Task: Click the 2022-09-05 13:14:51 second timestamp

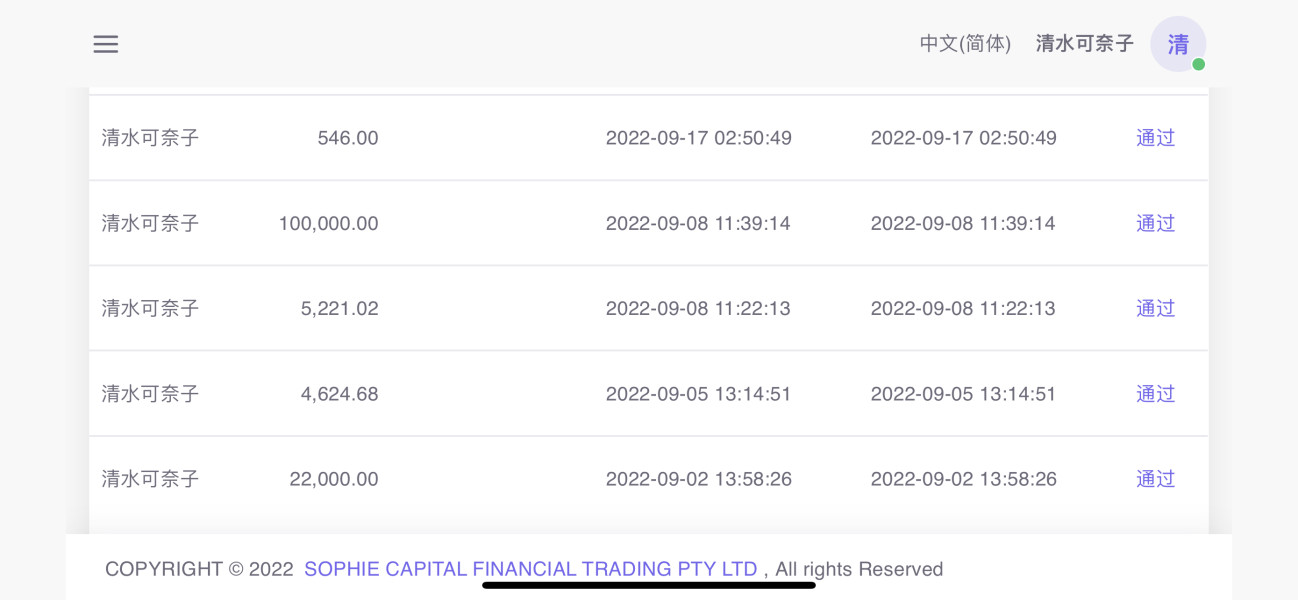Action: click(963, 394)
